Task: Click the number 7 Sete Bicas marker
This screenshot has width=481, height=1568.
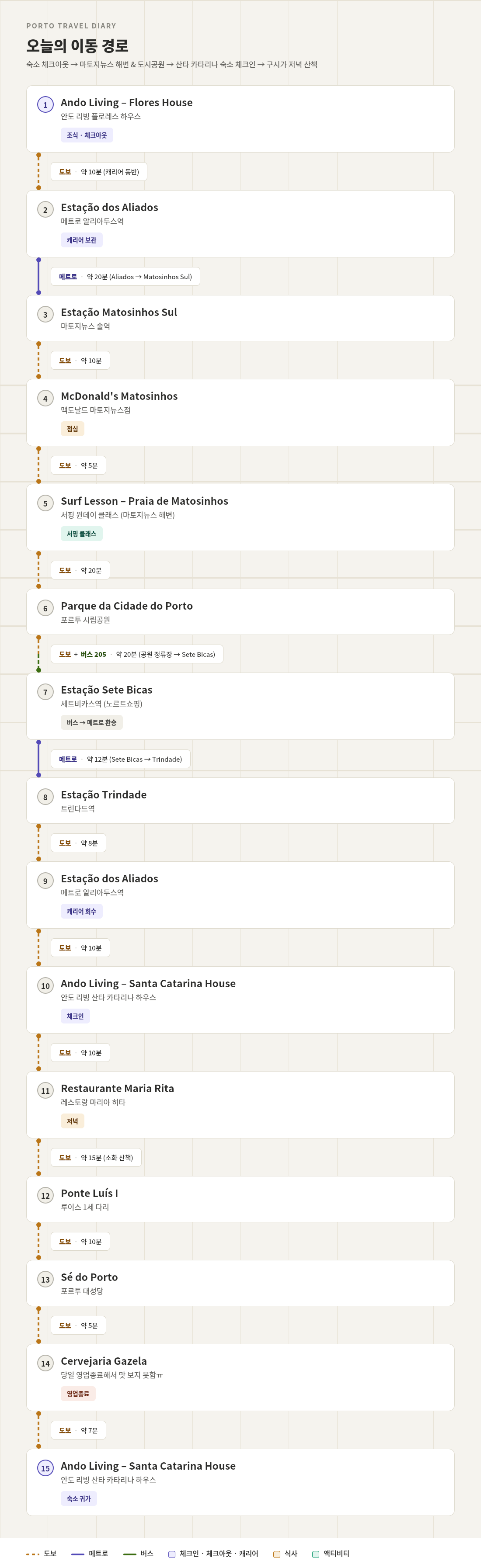Action: [45, 692]
